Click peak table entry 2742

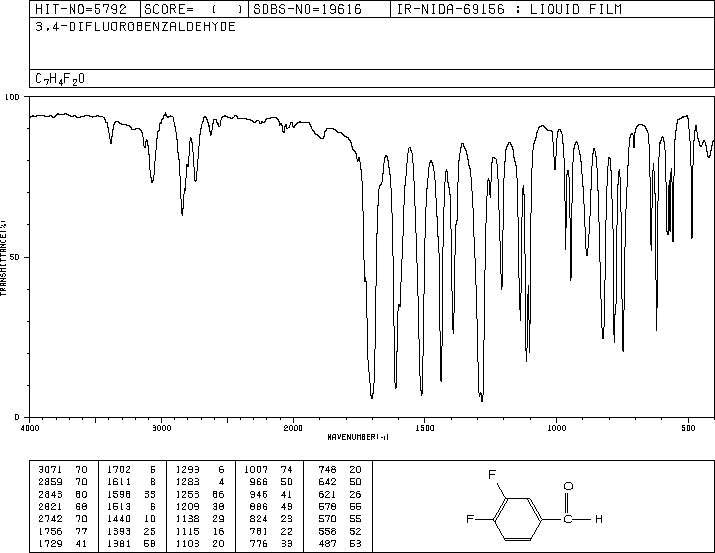(51, 519)
